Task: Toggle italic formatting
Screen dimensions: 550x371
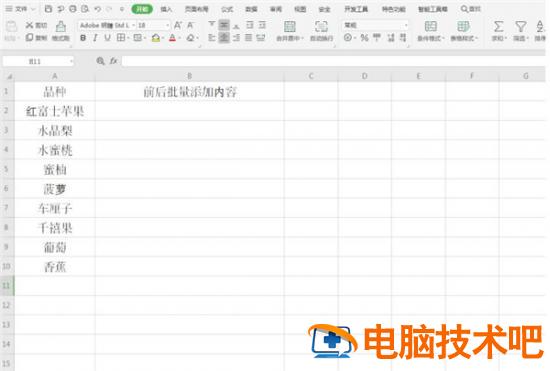Action: (x=95, y=38)
